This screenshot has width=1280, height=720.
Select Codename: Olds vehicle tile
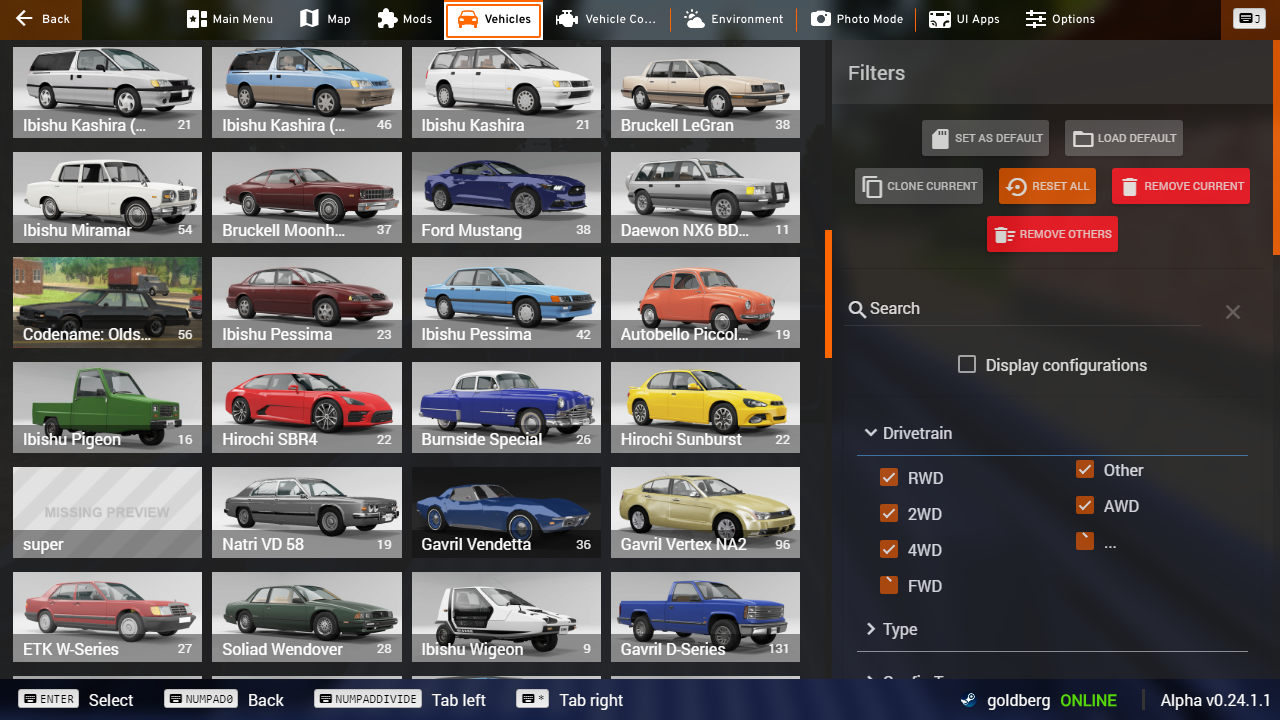pos(107,302)
